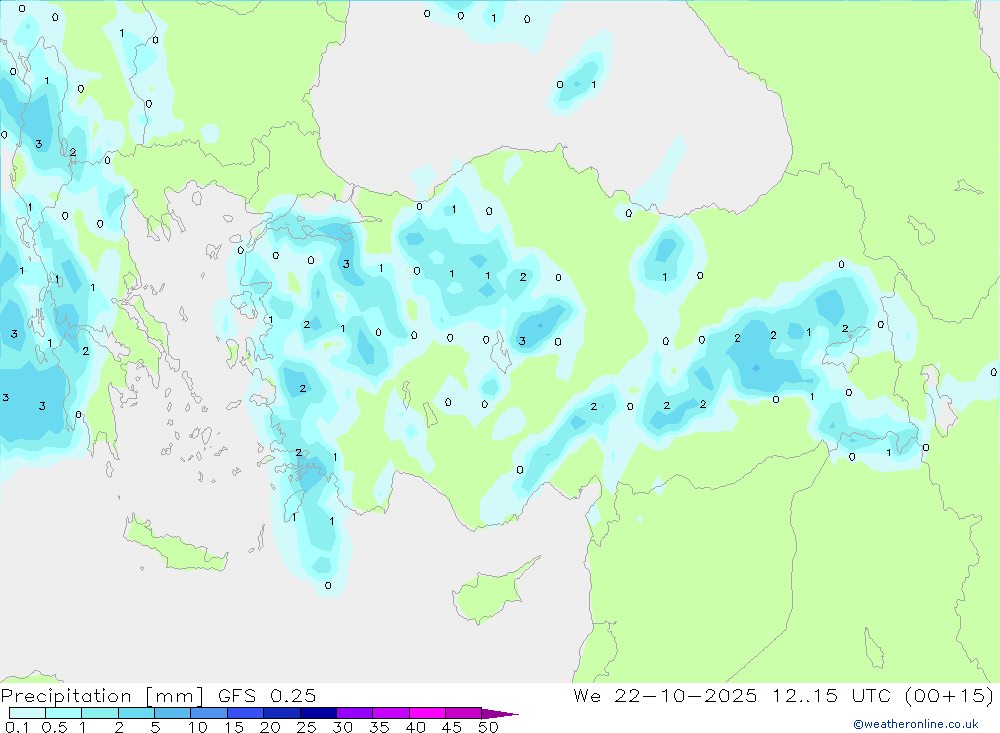
Task: Click the legend value '50'
Action: 488,727
